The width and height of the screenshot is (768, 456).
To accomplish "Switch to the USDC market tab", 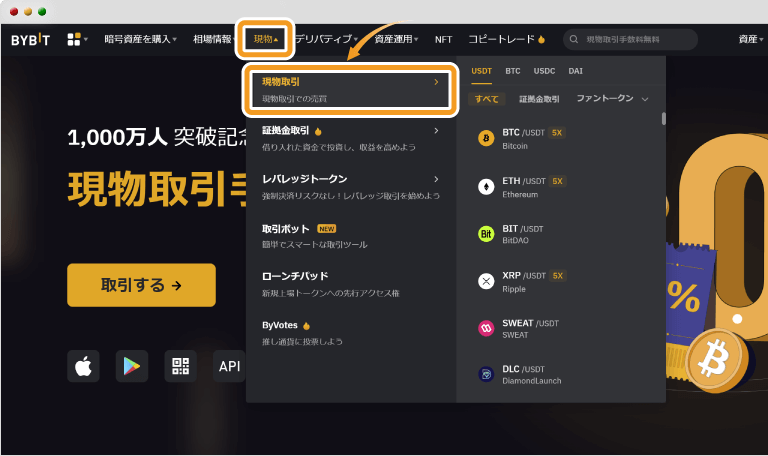I will click(544, 71).
